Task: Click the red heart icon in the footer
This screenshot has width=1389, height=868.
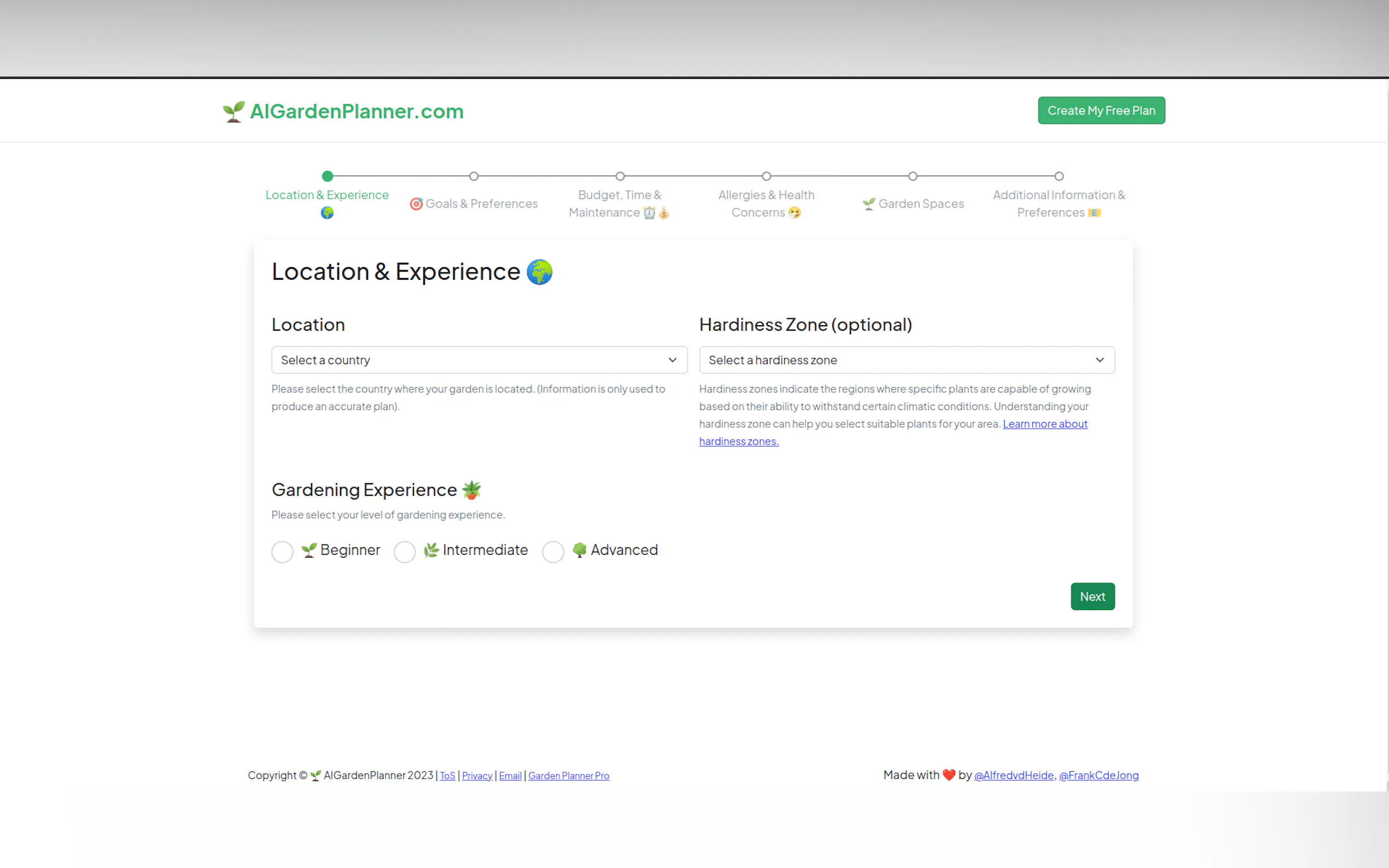Action: pos(949,775)
